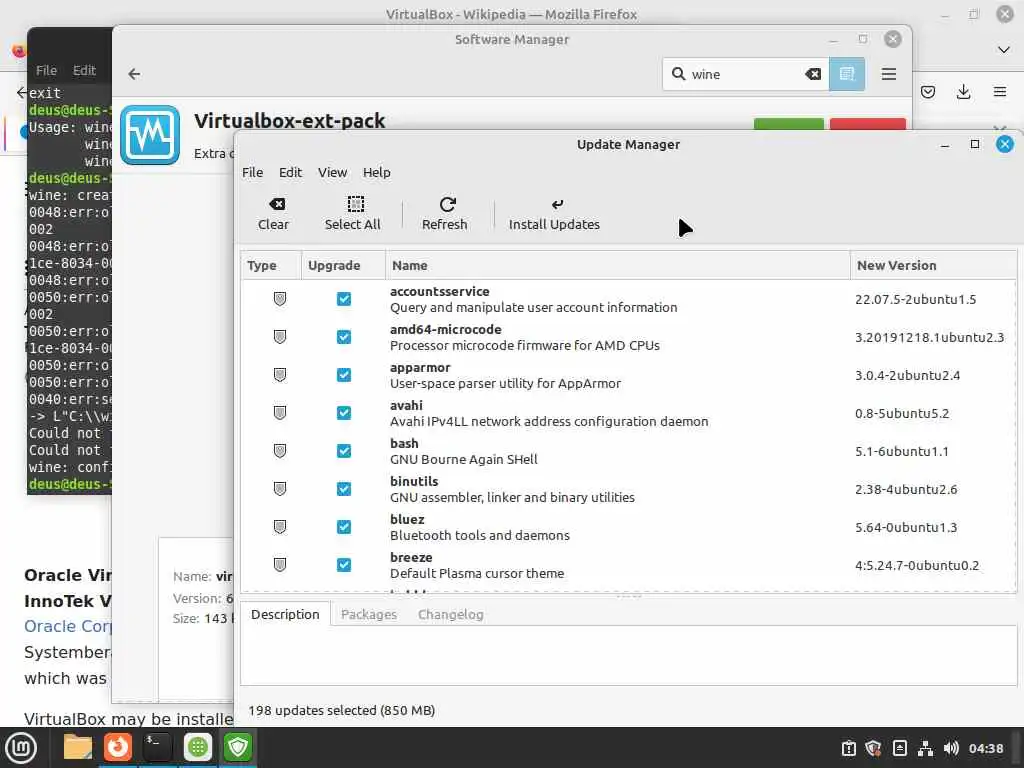This screenshot has height=768, width=1024.
Task: Select the Description tab
Action: pyautogui.click(x=285, y=615)
